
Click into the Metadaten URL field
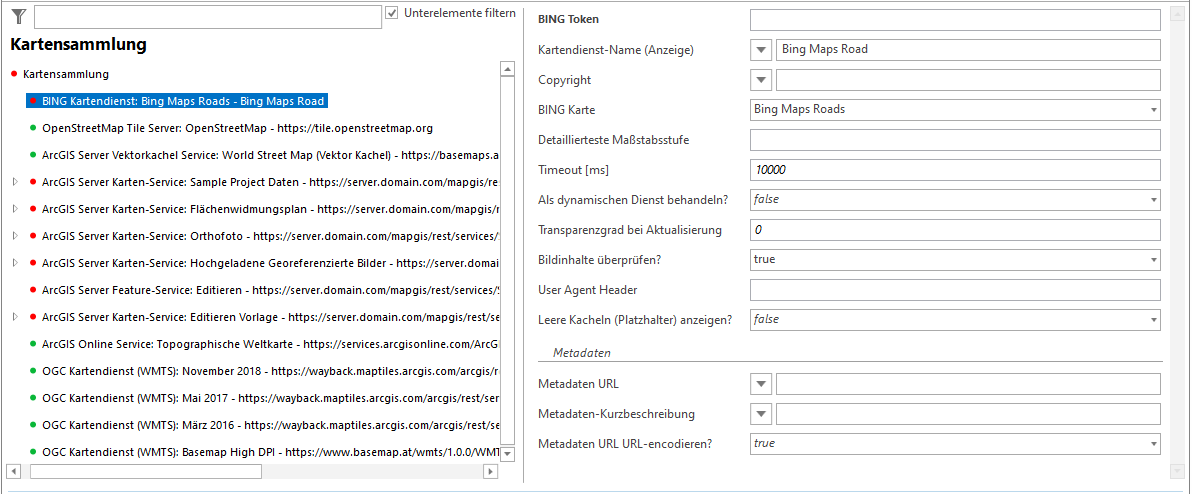[x=968, y=384]
